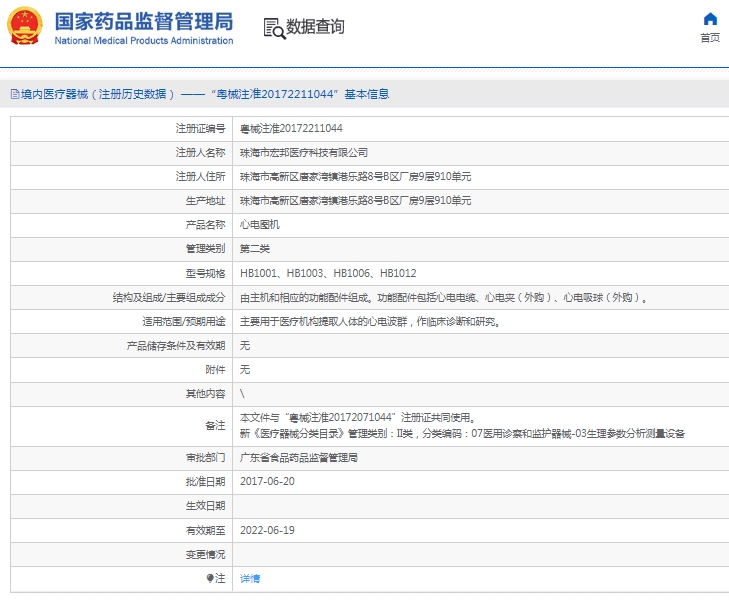Click the 结构及组成 description value
729x601 pixels.
pos(443,297)
